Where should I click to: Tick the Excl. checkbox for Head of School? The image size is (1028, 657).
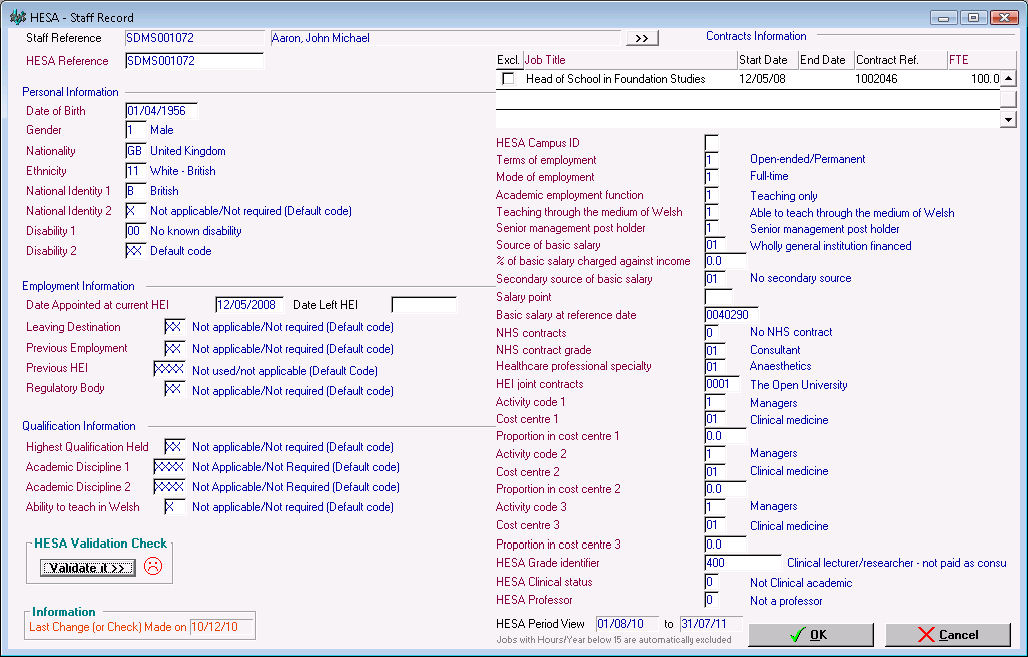coord(508,79)
